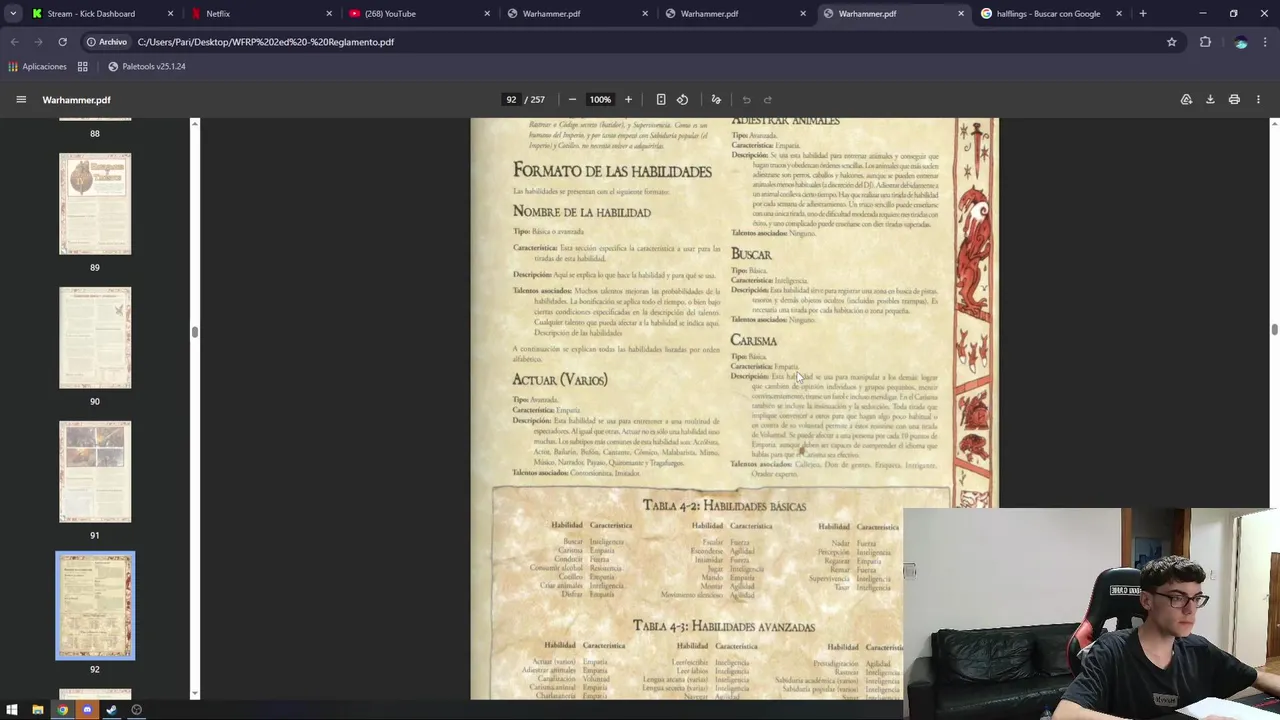Viewport: 1280px width, 720px height.
Task: Click the 100% zoom level field
Action: click(600, 100)
